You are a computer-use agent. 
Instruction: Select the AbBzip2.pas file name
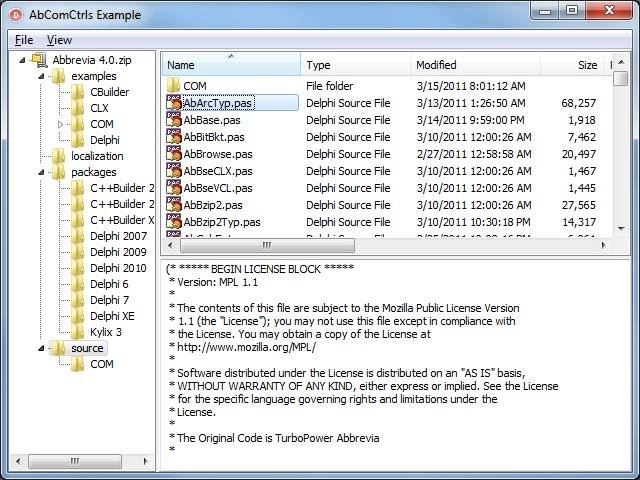coord(213,205)
